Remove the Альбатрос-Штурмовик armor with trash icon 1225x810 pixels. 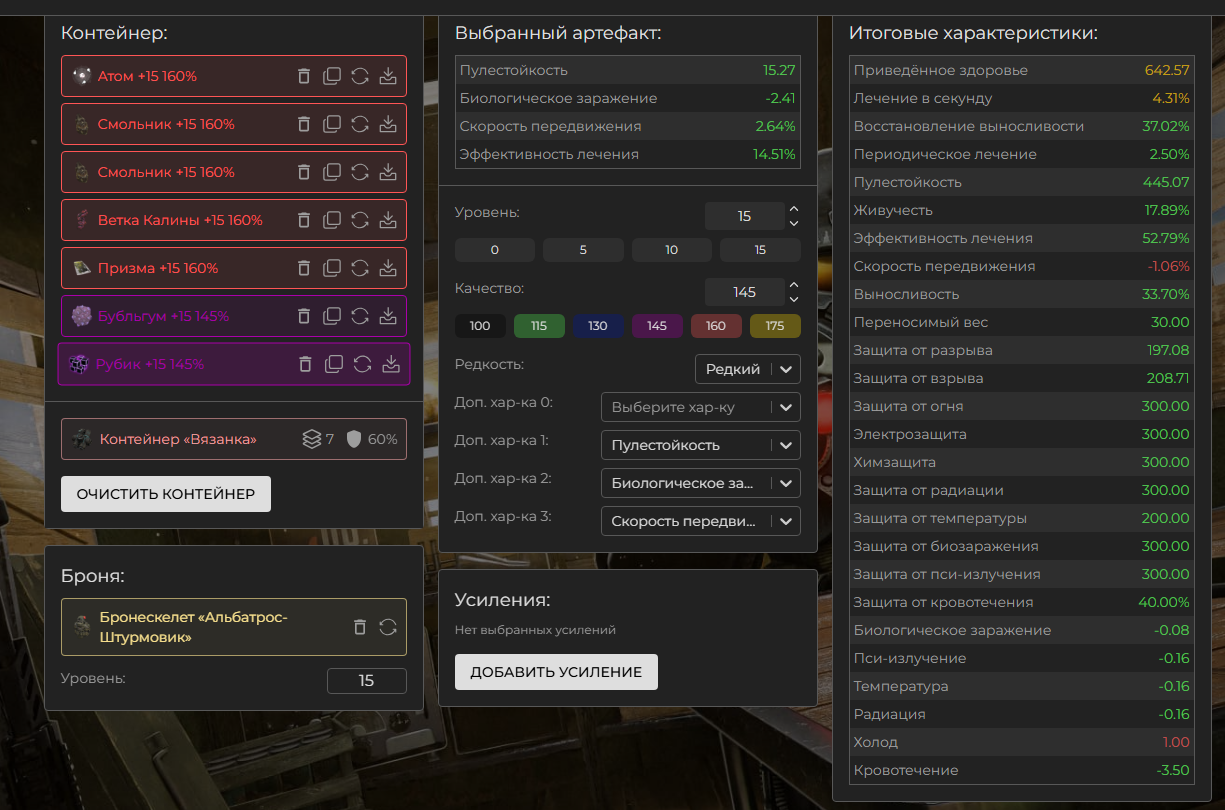360,627
